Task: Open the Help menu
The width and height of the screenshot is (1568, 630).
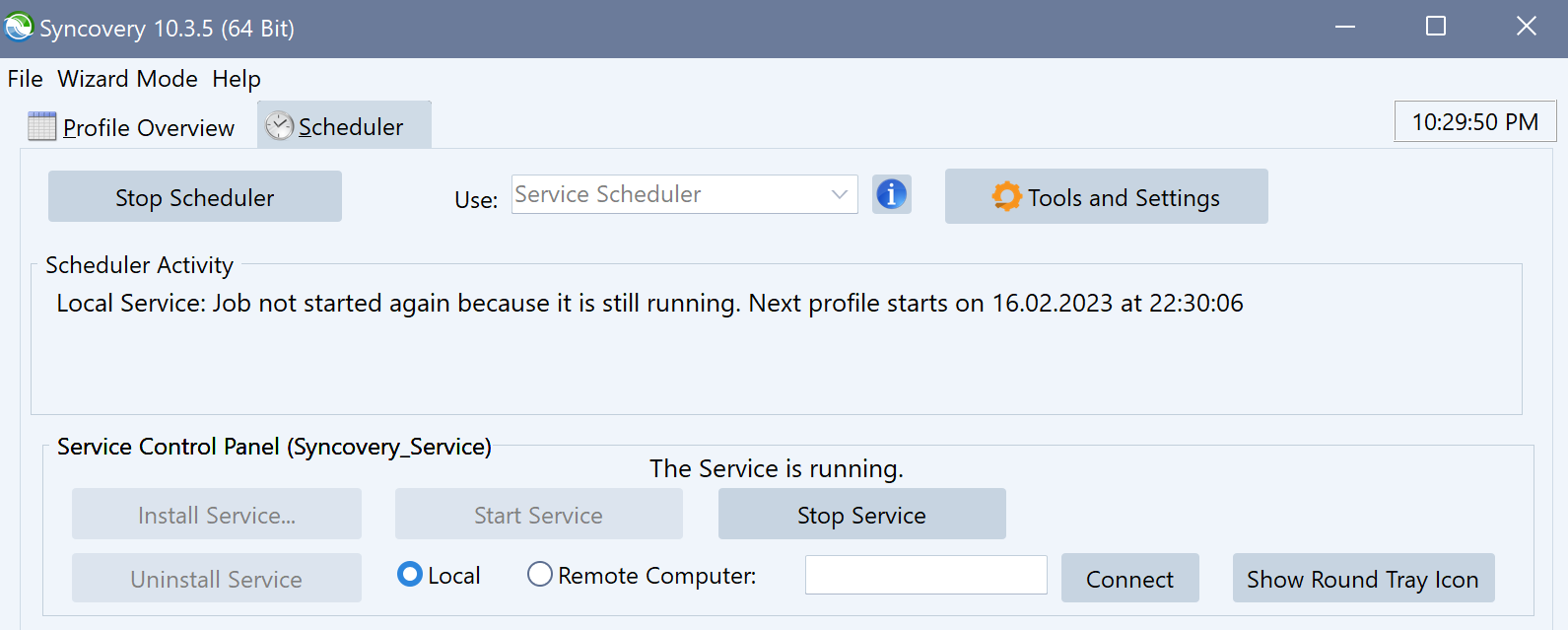Action: click(x=237, y=79)
